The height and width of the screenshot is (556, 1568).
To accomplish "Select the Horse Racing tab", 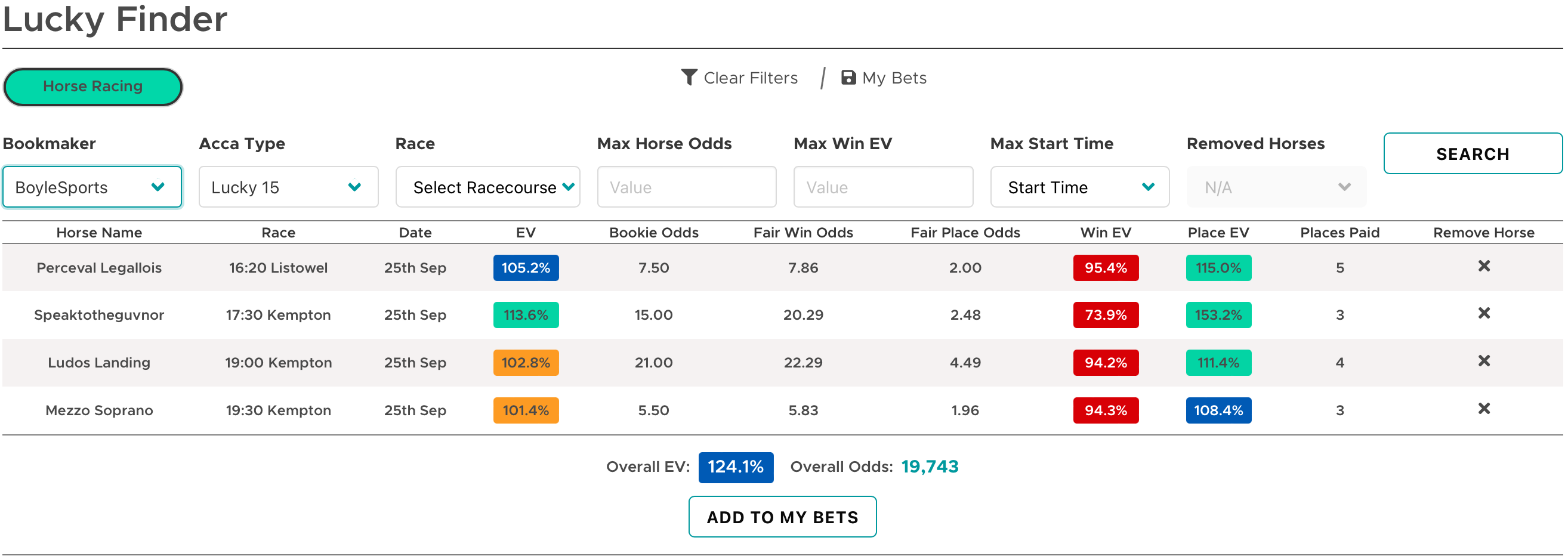I will pyautogui.click(x=92, y=87).
